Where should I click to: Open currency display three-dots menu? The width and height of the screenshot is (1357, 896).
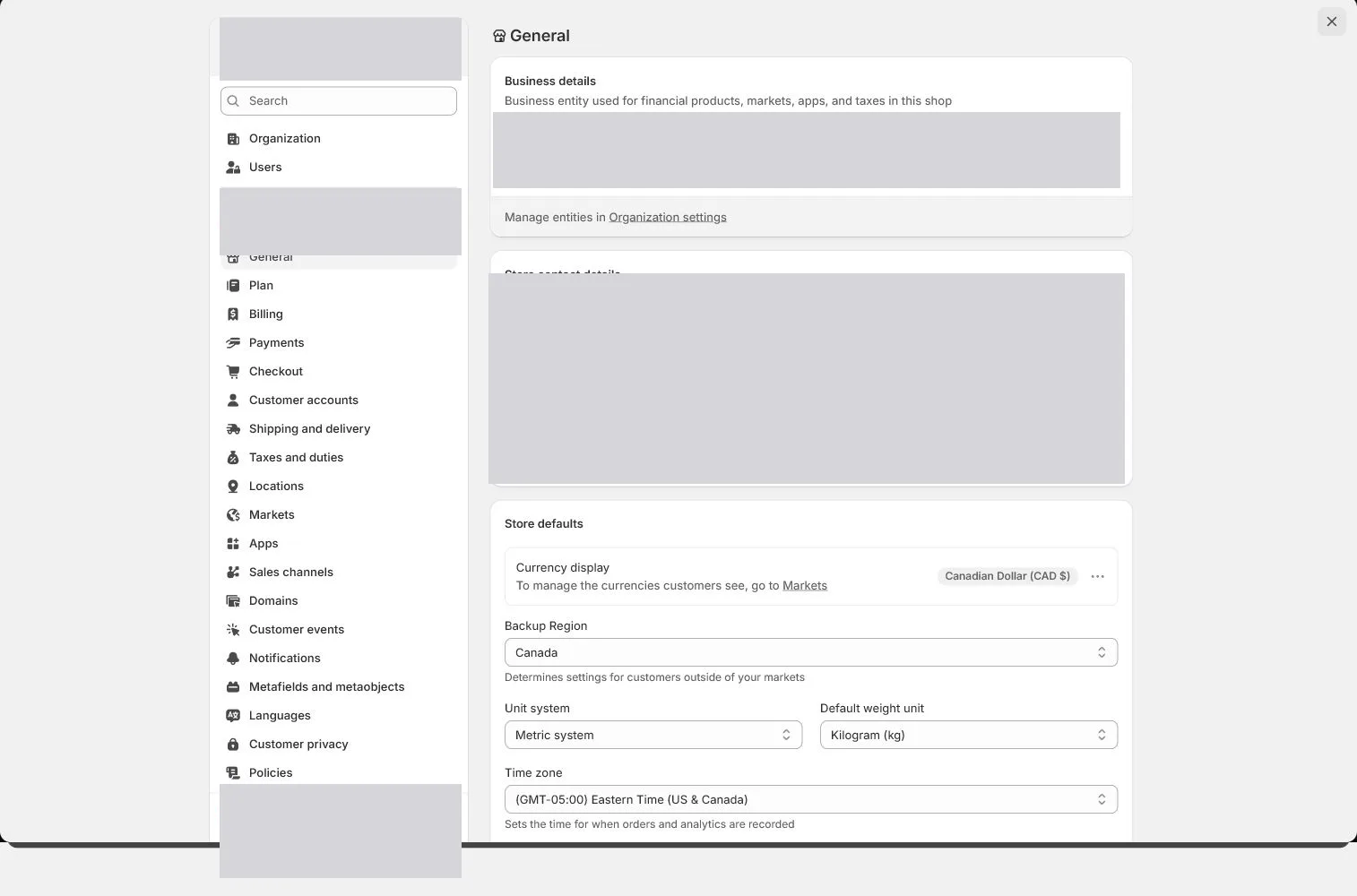(1097, 576)
